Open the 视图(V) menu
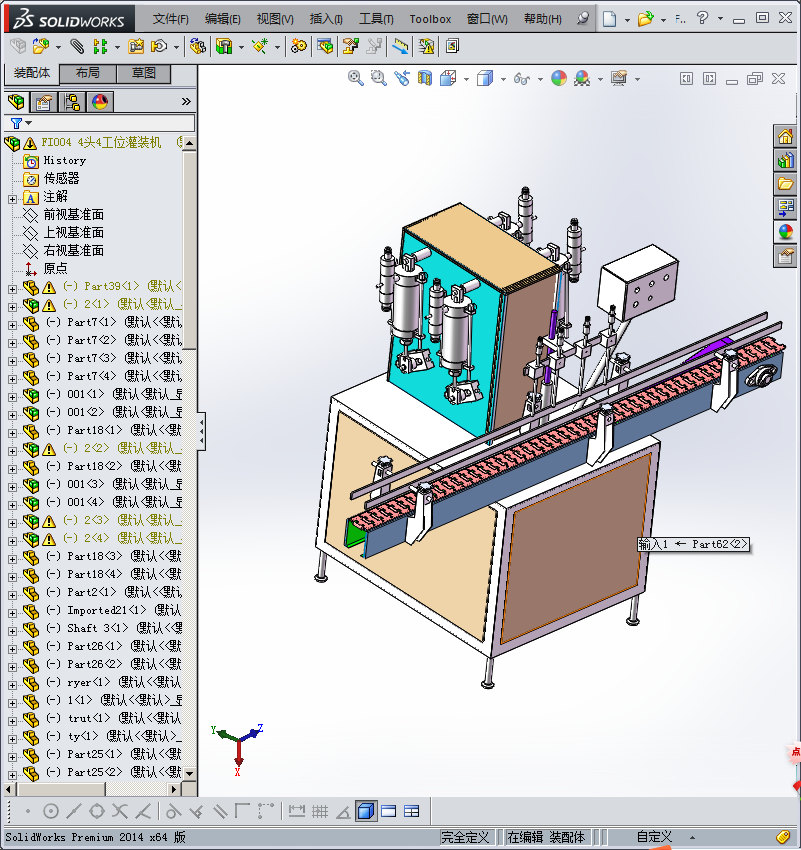This screenshot has height=850, width=801. 275,19
